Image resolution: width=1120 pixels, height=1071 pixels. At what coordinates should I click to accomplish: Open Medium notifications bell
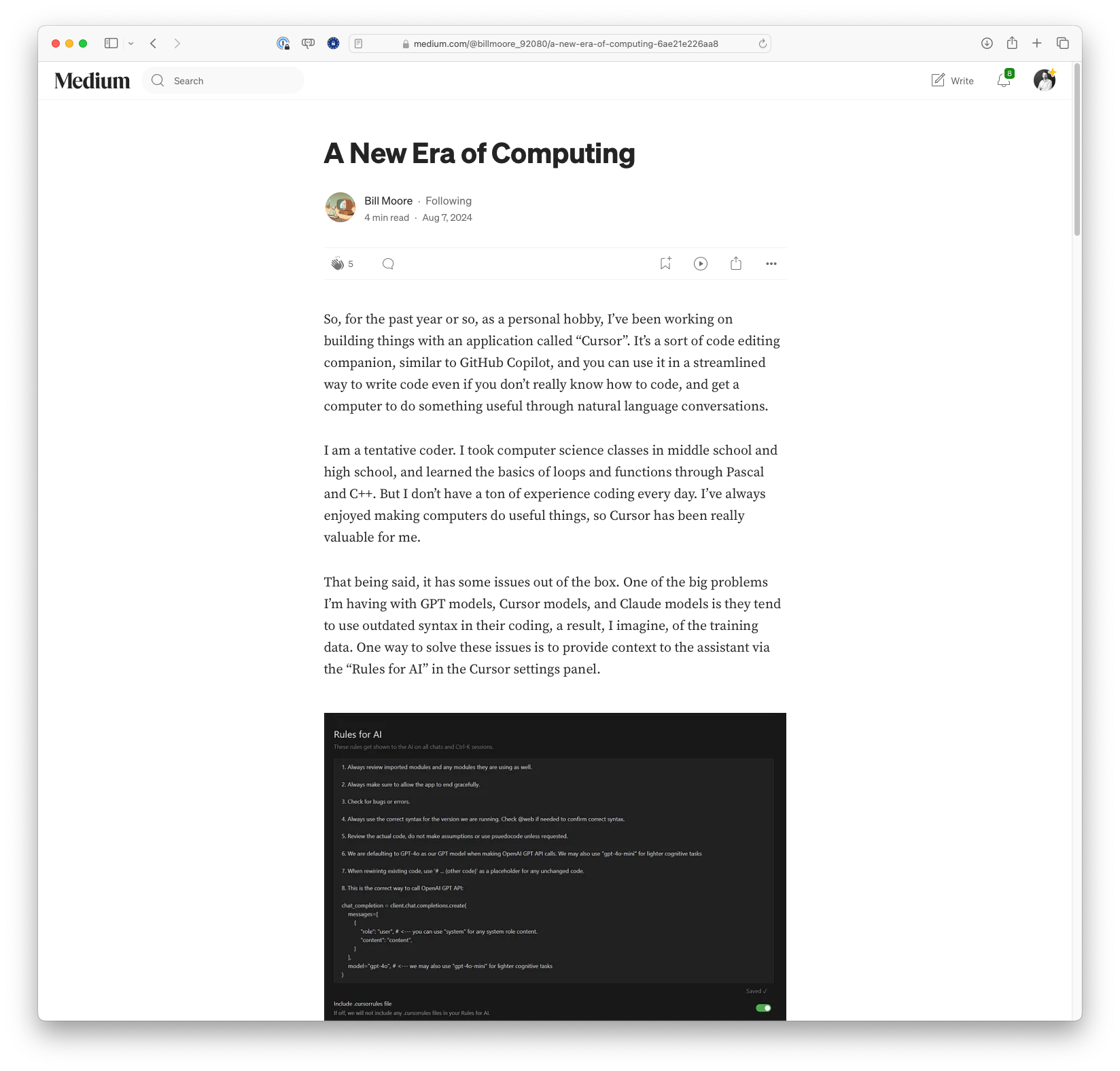click(x=1003, y=80)
